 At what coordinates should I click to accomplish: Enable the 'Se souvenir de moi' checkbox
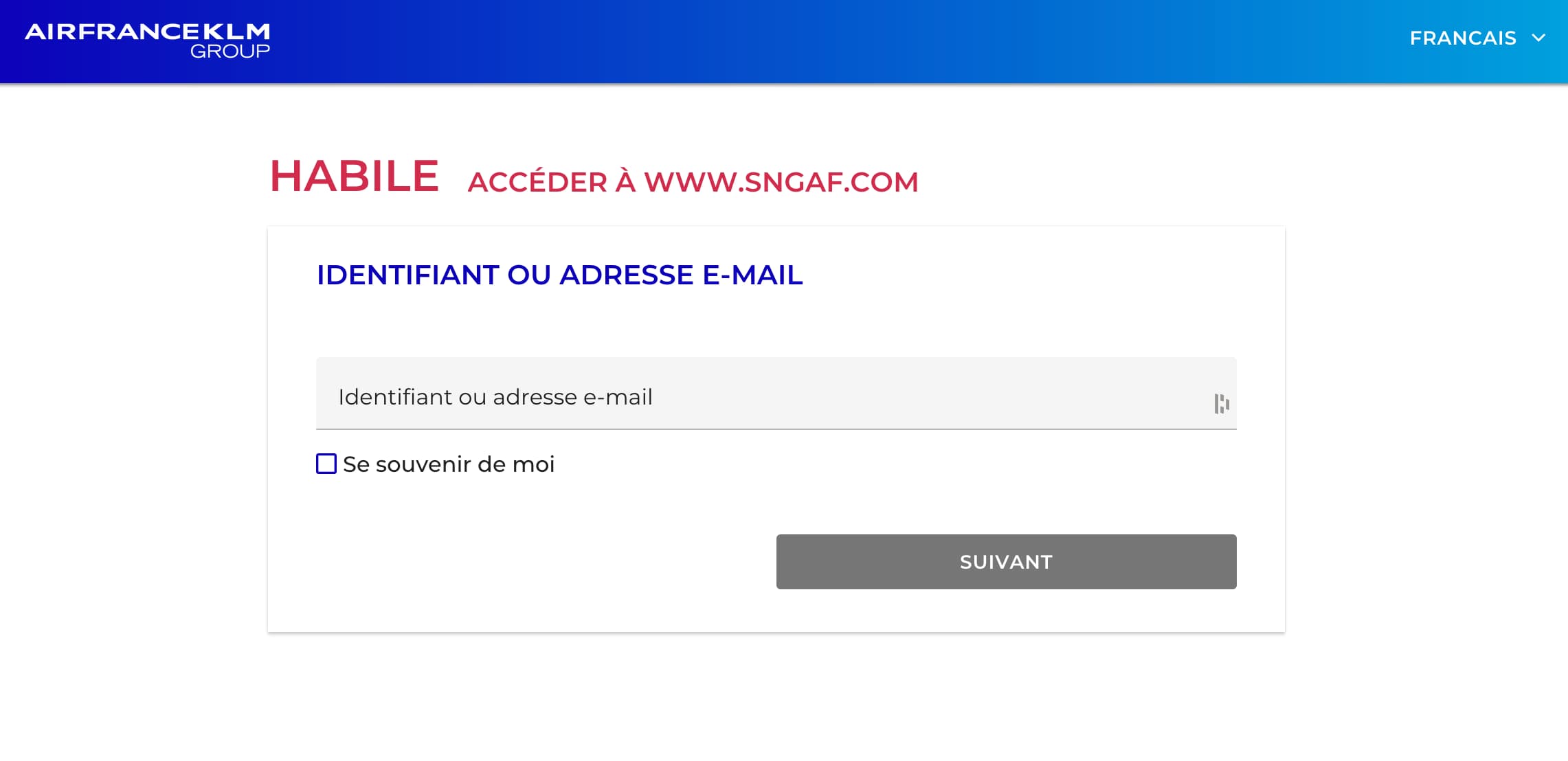326,464
